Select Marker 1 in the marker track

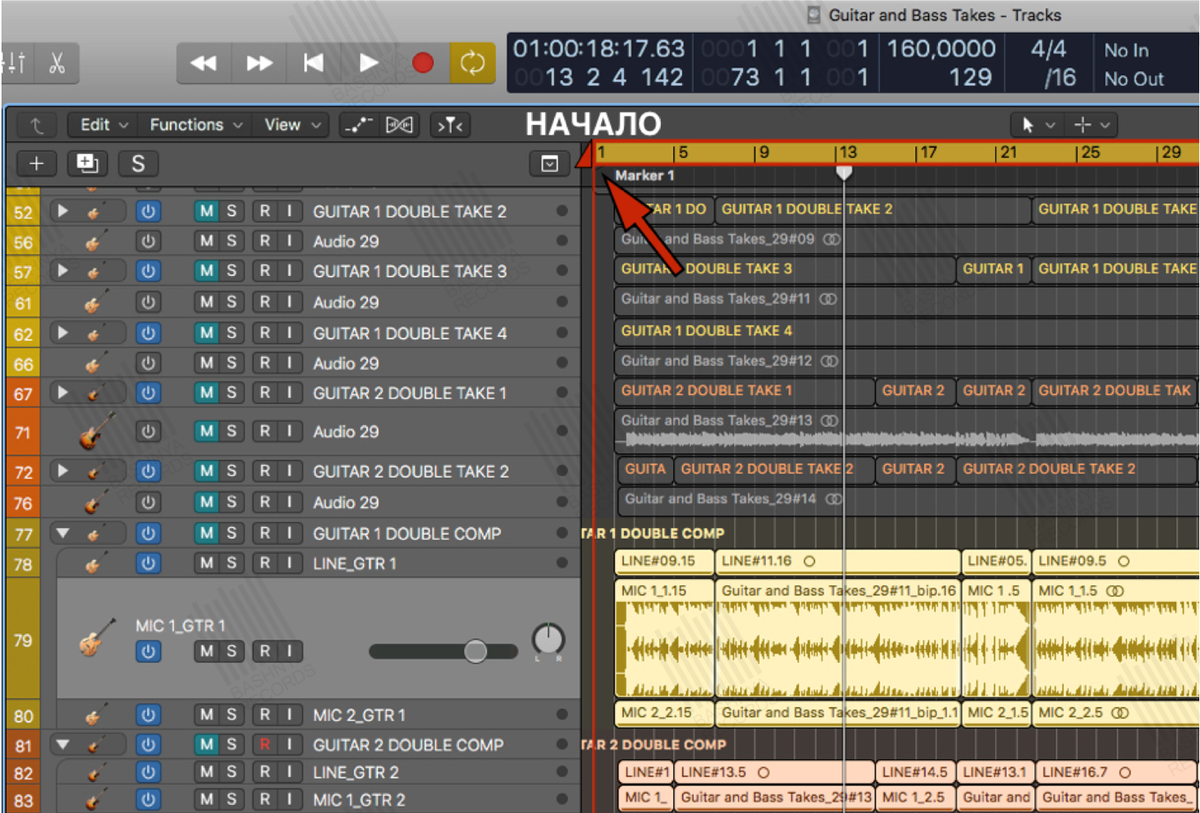[x=645, y=175]
